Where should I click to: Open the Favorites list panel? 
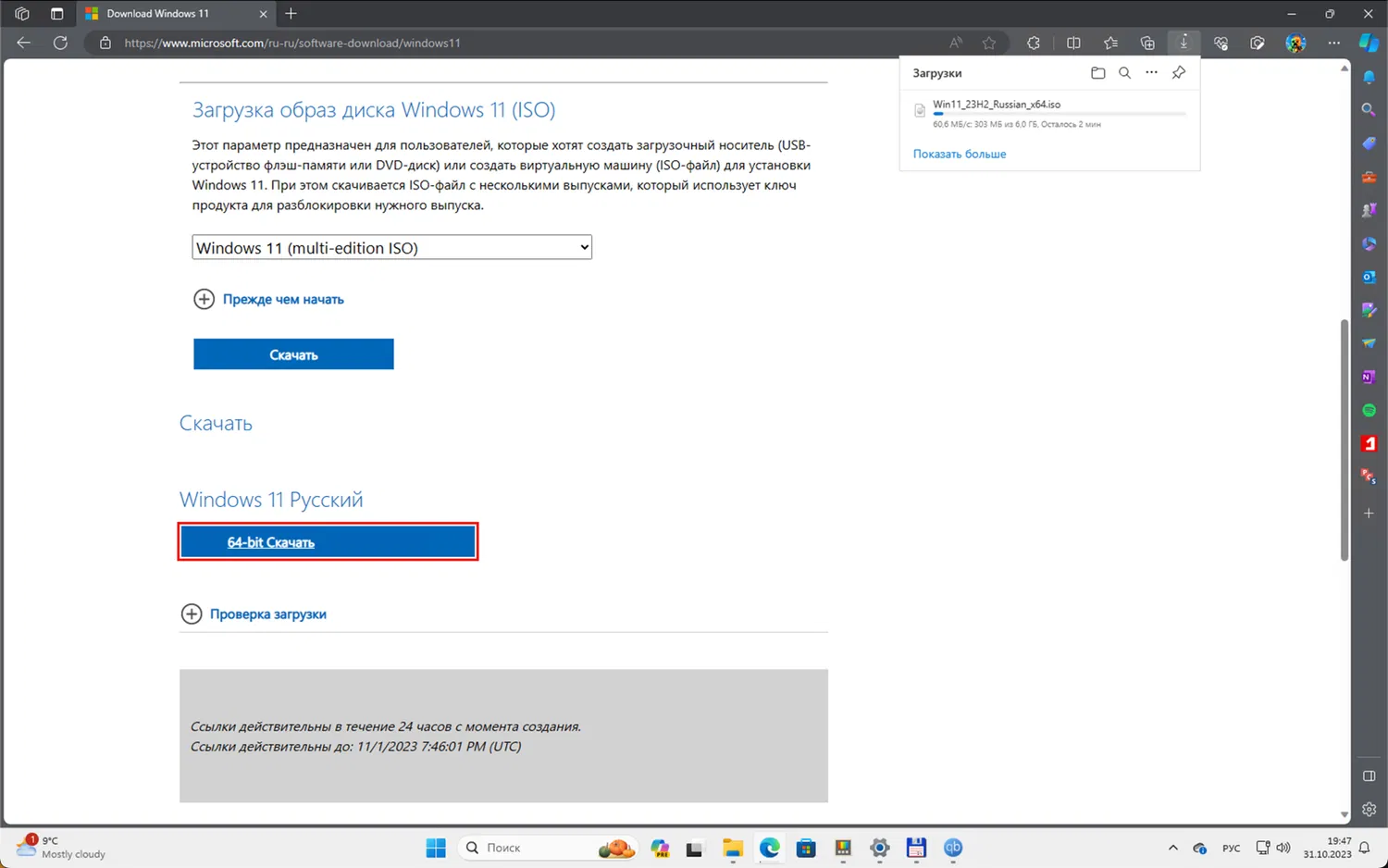[1110, 43]
